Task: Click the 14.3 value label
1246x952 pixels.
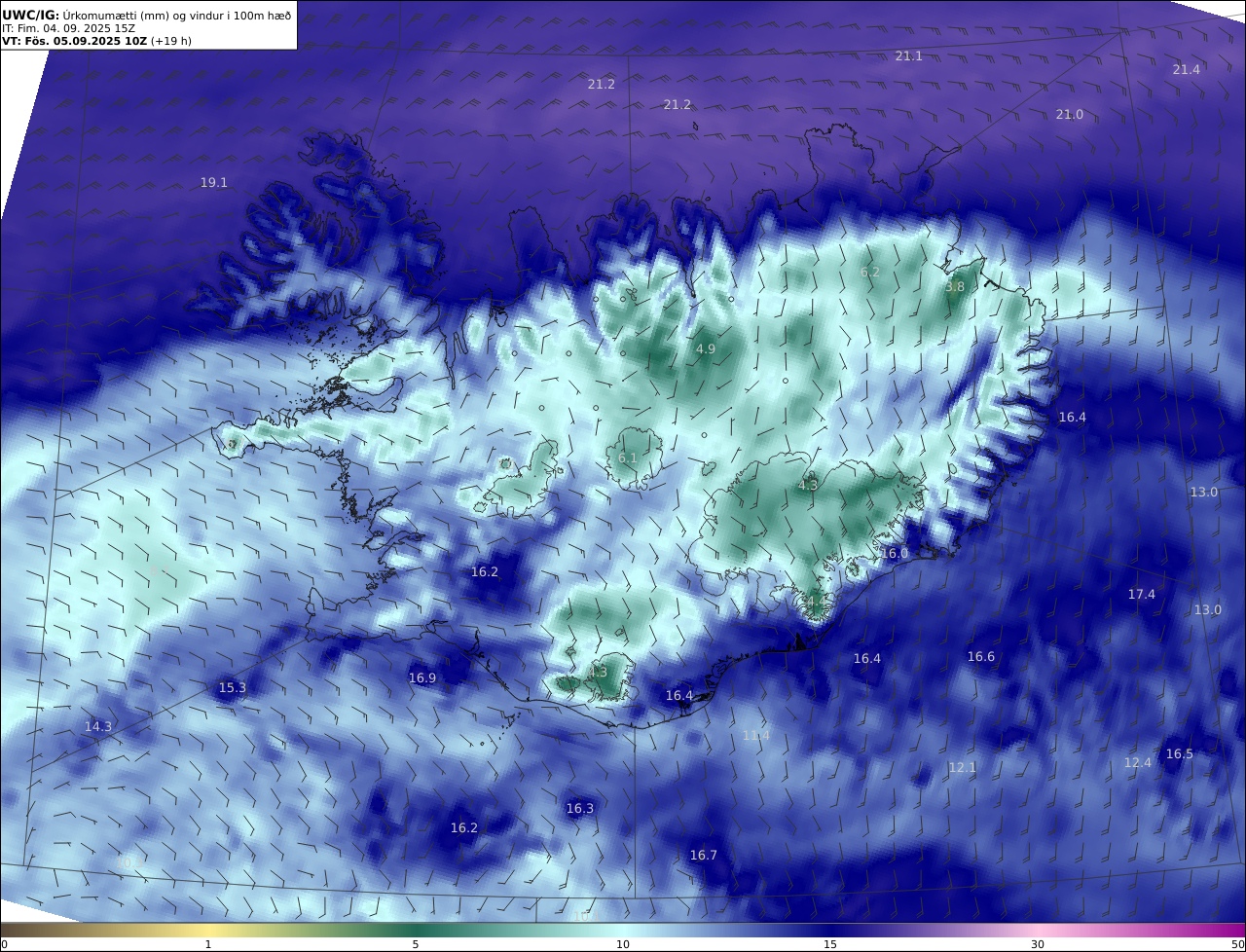Action: pos(97,727)
